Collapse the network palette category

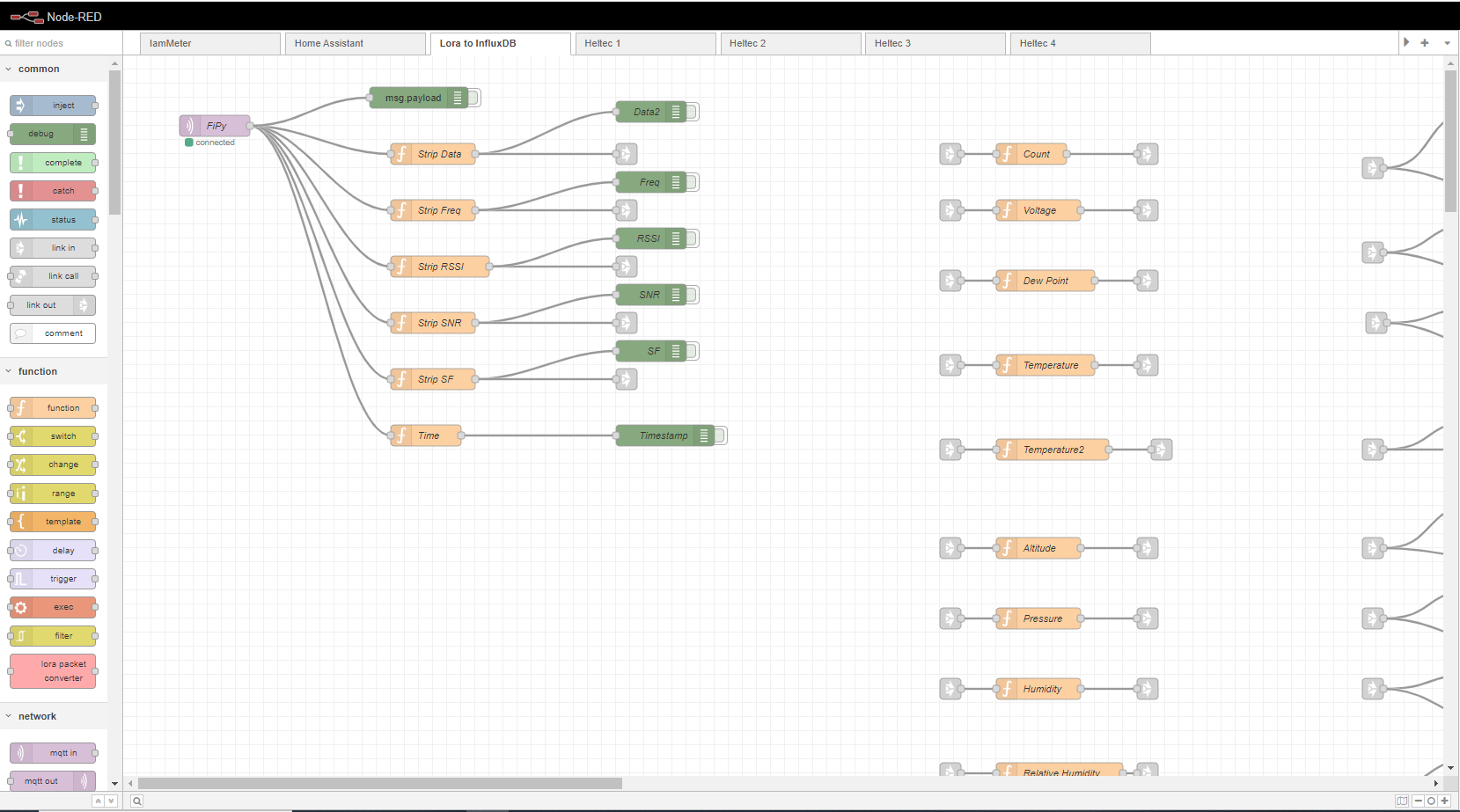tap(54, 716)
